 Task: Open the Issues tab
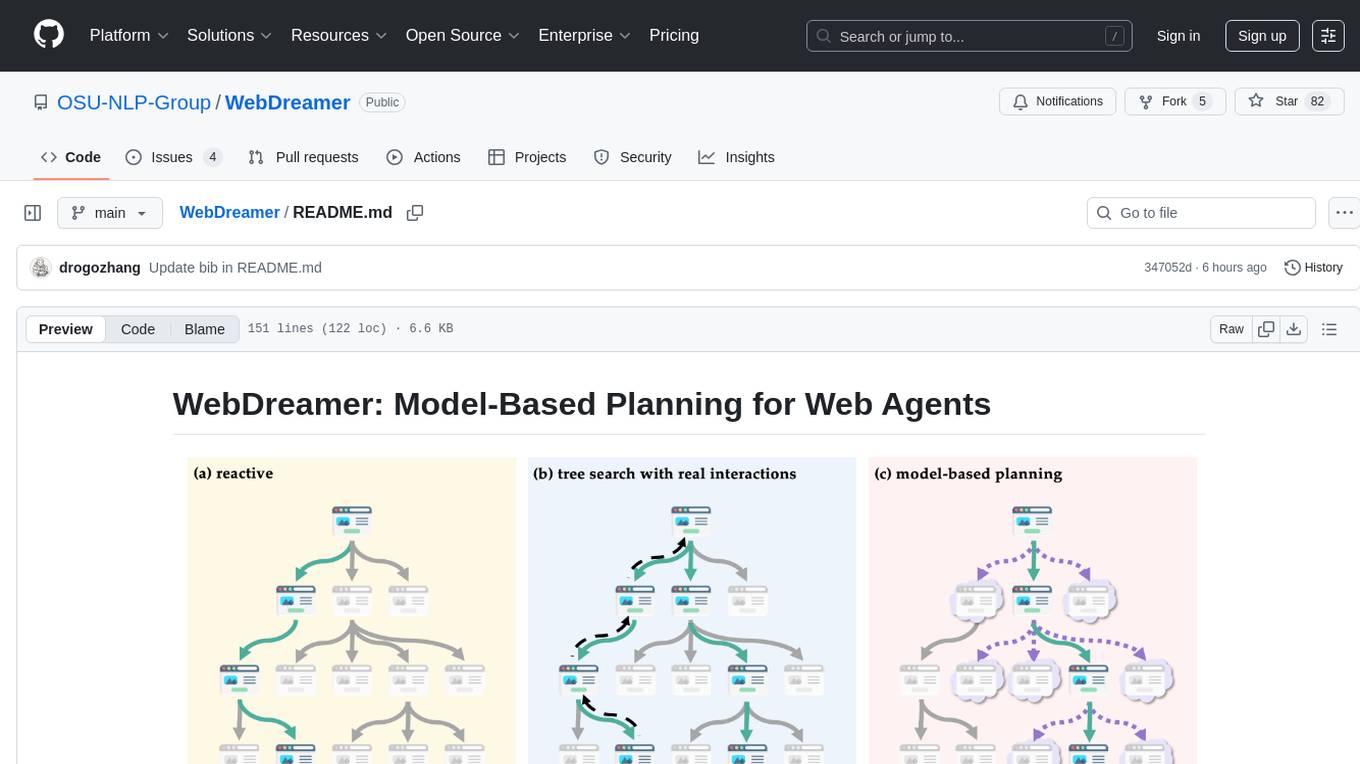point(172,157)
